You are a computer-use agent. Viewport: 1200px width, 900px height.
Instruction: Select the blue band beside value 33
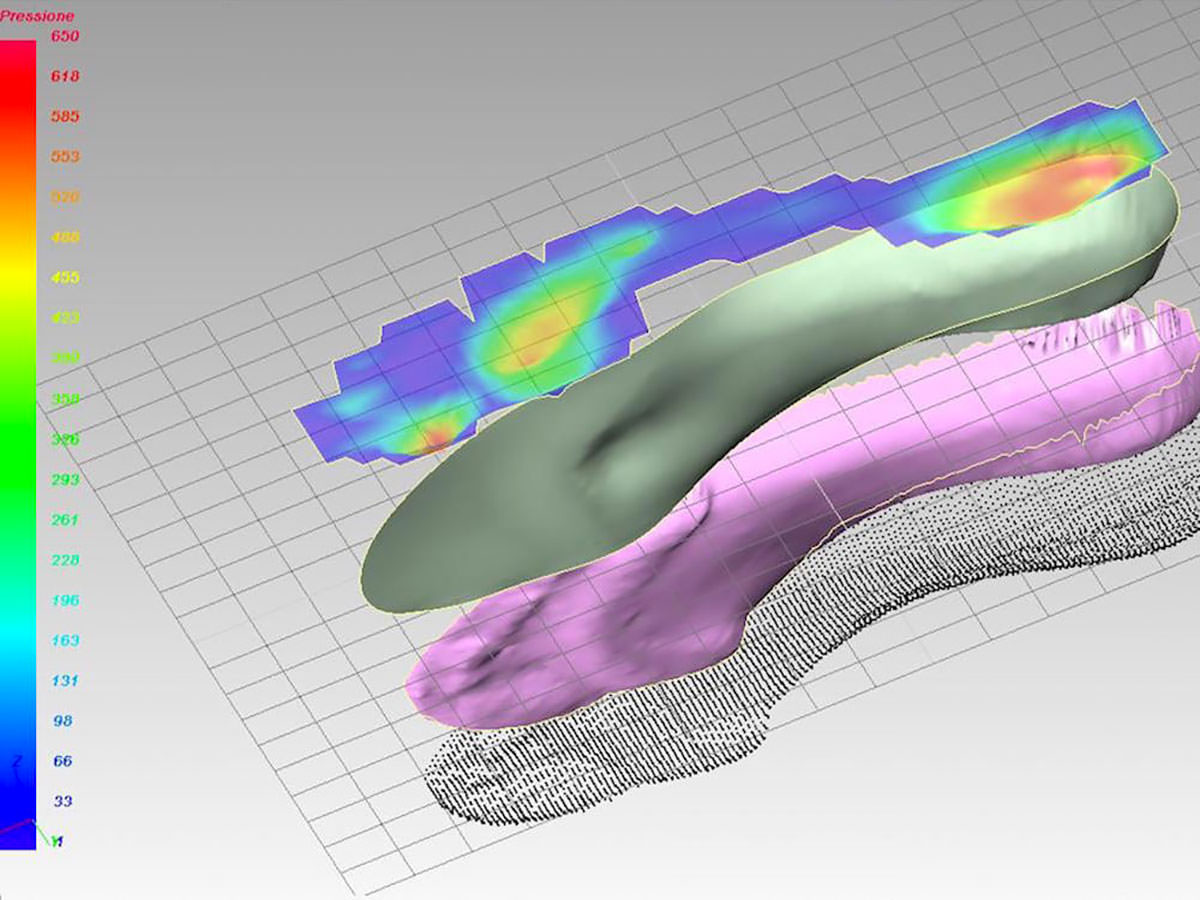pos(18,802)
